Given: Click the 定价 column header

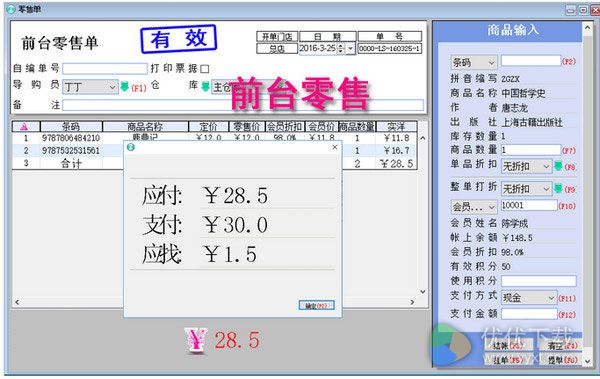Looking at the screenshot, I should (209, 127).
